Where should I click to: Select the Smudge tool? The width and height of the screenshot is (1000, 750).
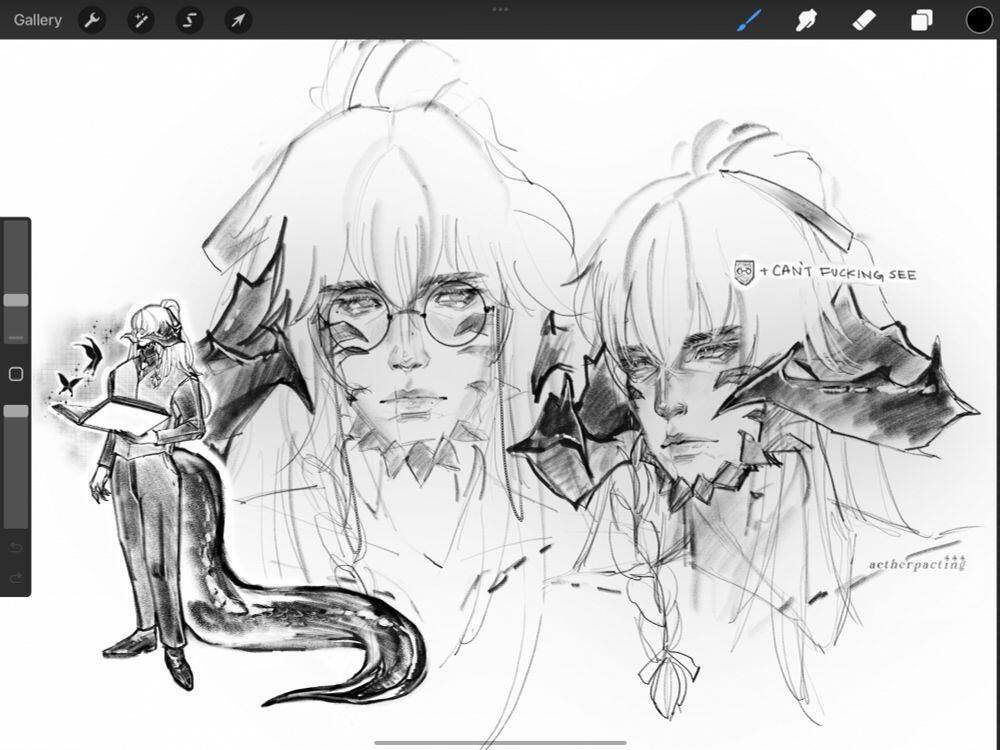click(806, 20)
